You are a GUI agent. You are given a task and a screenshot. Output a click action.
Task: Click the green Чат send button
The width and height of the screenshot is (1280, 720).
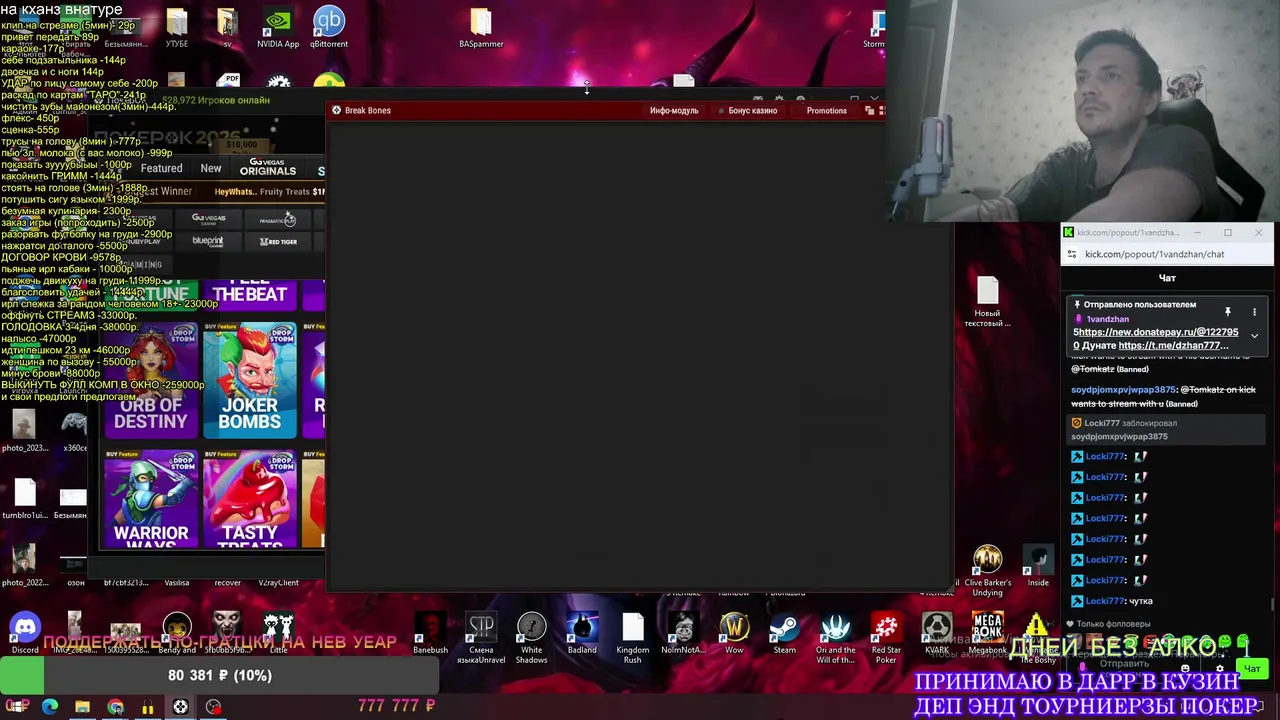(x=1252, y=668)
